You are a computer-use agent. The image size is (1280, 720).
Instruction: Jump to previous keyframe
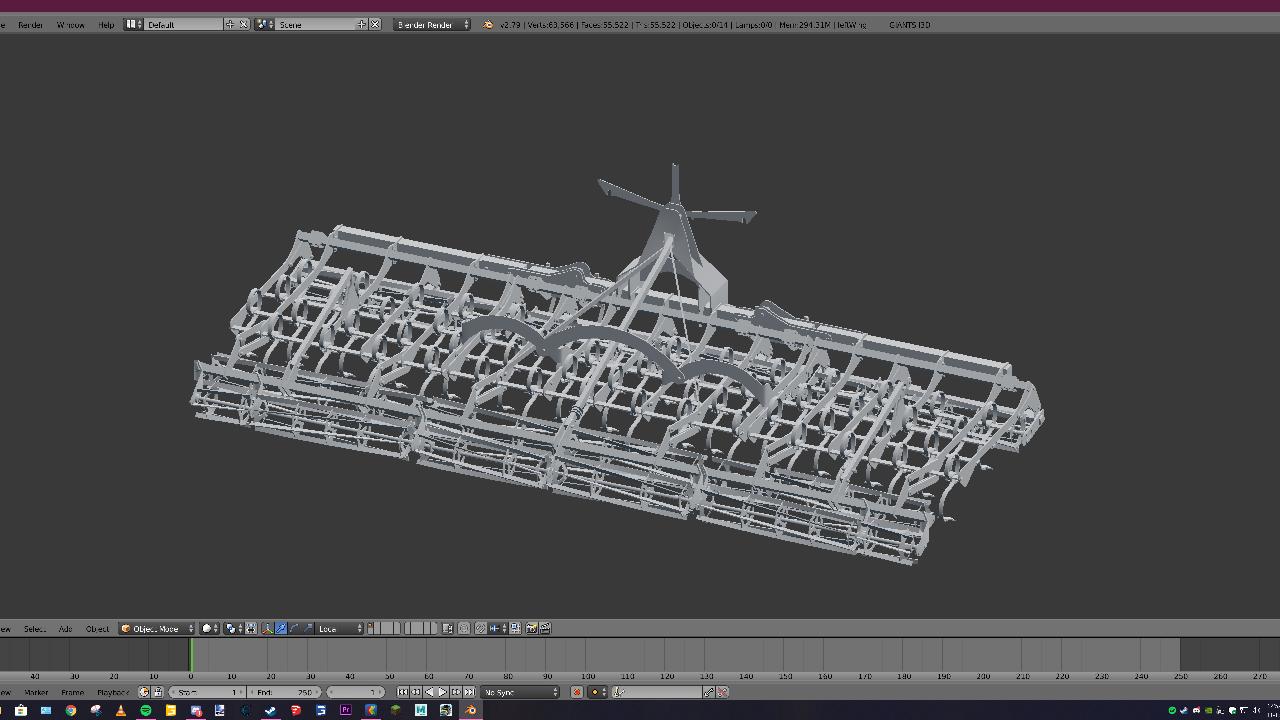(416, 692)
